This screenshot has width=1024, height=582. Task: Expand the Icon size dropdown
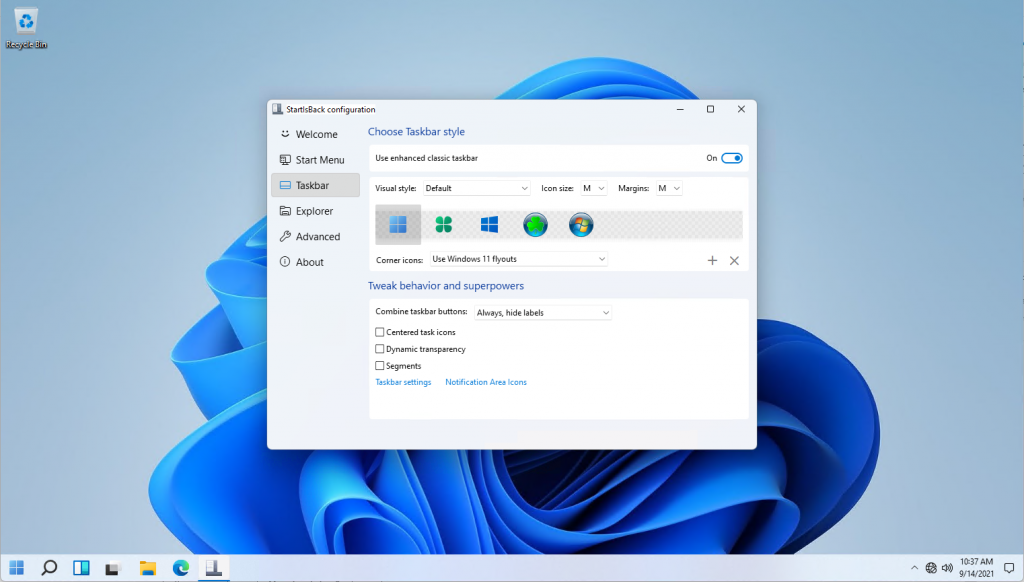(x=593, y=188)
